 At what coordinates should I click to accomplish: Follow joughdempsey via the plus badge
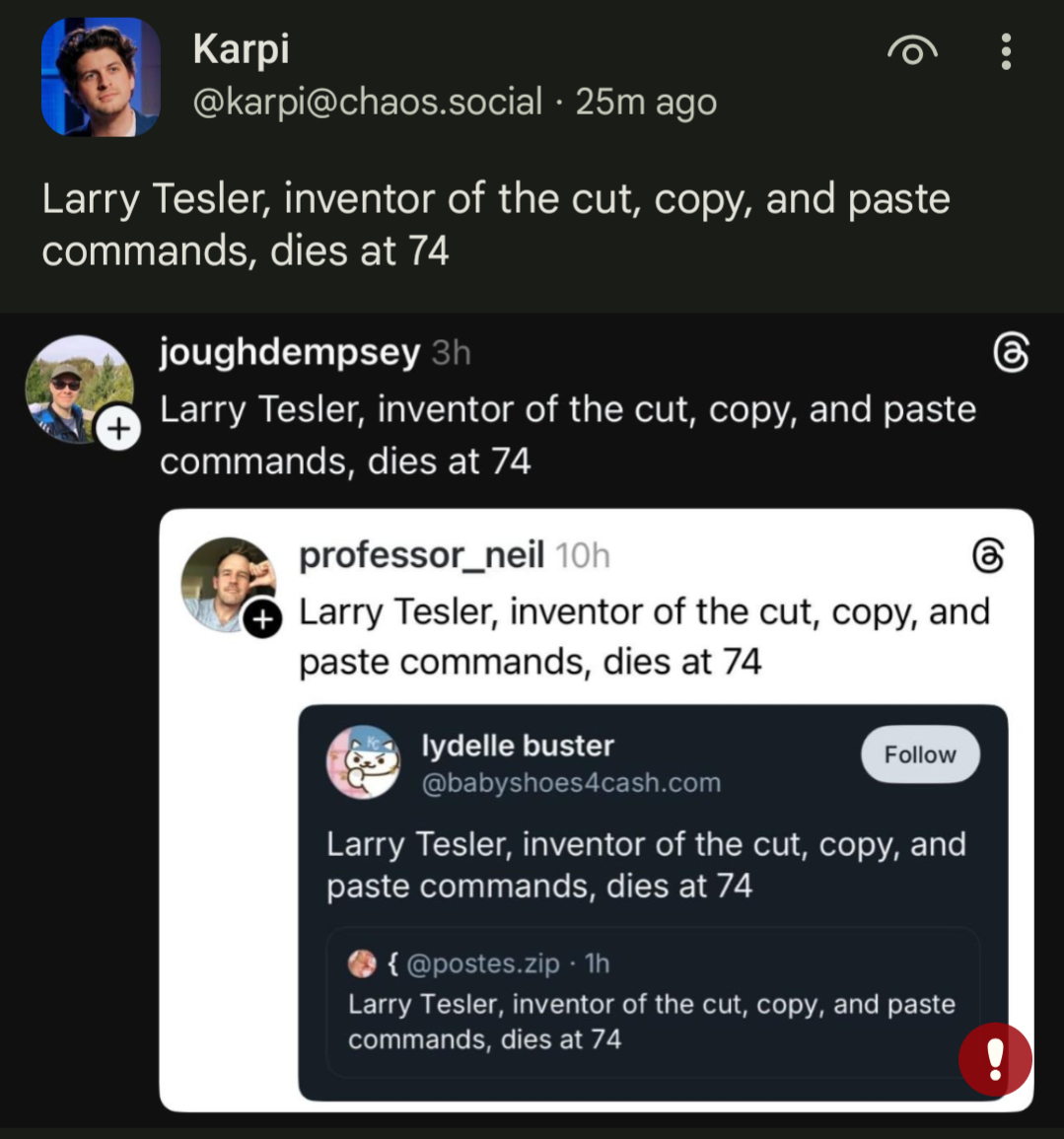coord(118,429)
